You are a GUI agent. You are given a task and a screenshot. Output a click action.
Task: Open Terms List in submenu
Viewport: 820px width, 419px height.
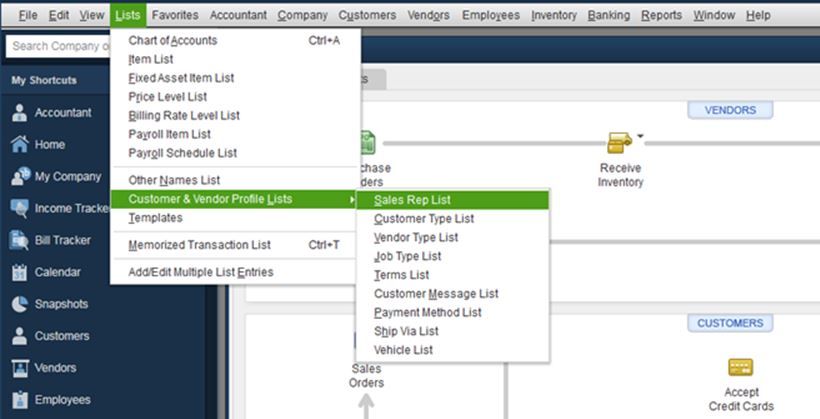pos(453,275)
